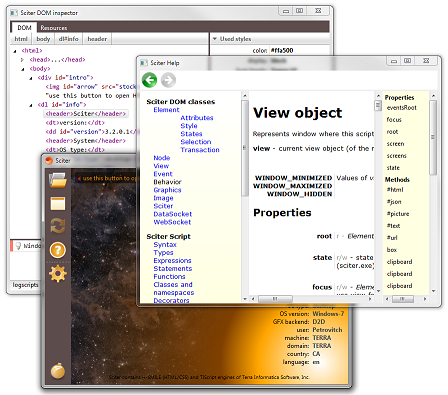
Task: Open the Graphics link in Sciter Help
Action: coord(167,190)
